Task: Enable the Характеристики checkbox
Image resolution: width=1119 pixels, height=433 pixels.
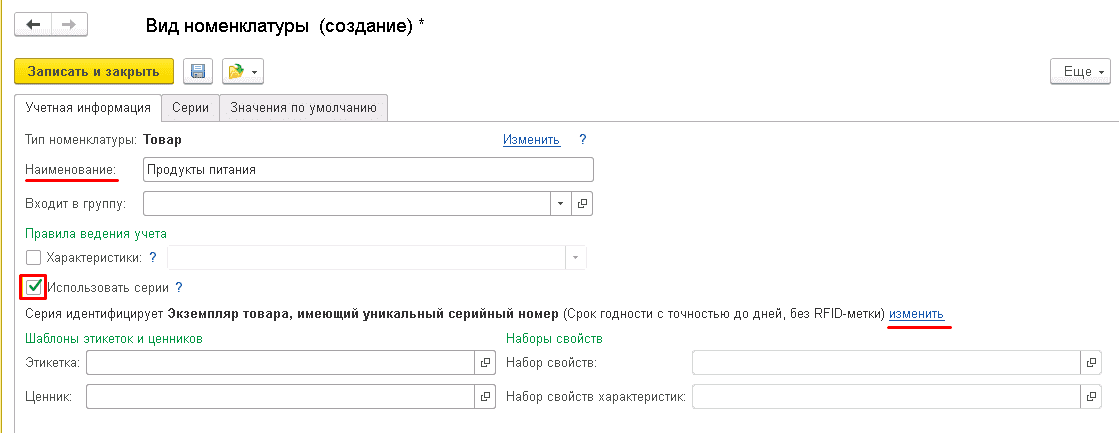Action: click(34, 258)
